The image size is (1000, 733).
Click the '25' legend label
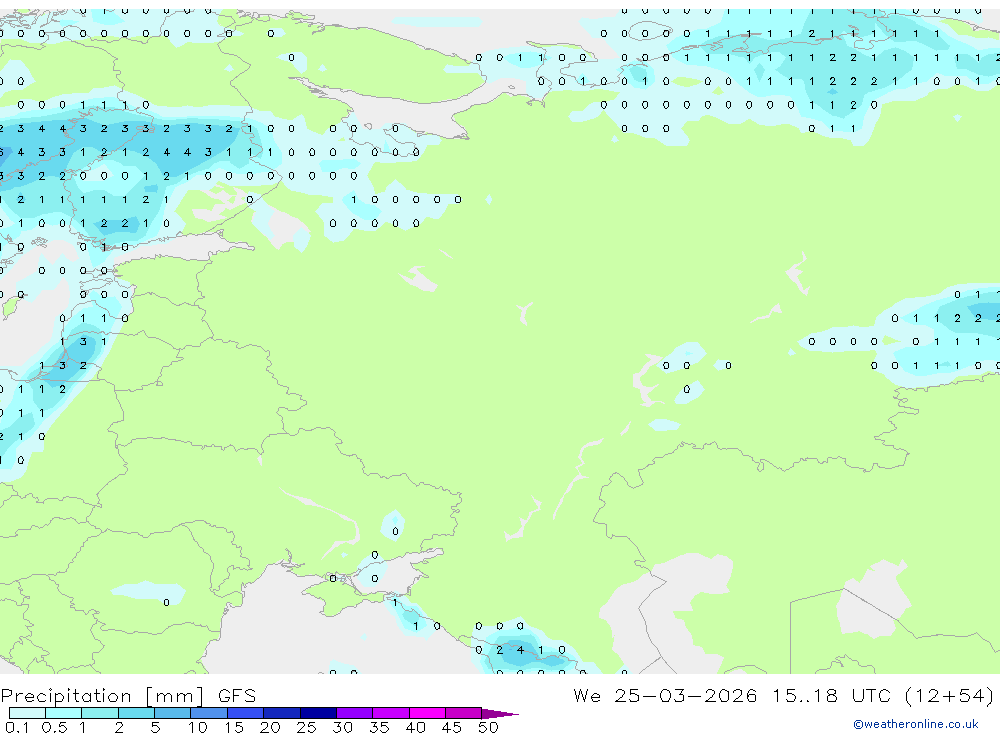coord(306,727)
